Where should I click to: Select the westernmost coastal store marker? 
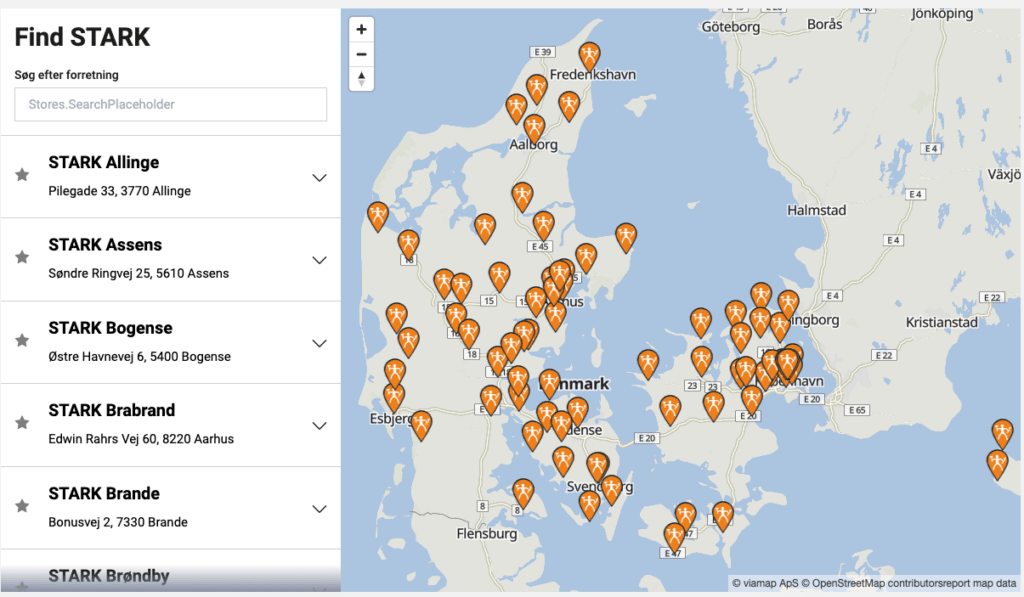pos(377,216)
